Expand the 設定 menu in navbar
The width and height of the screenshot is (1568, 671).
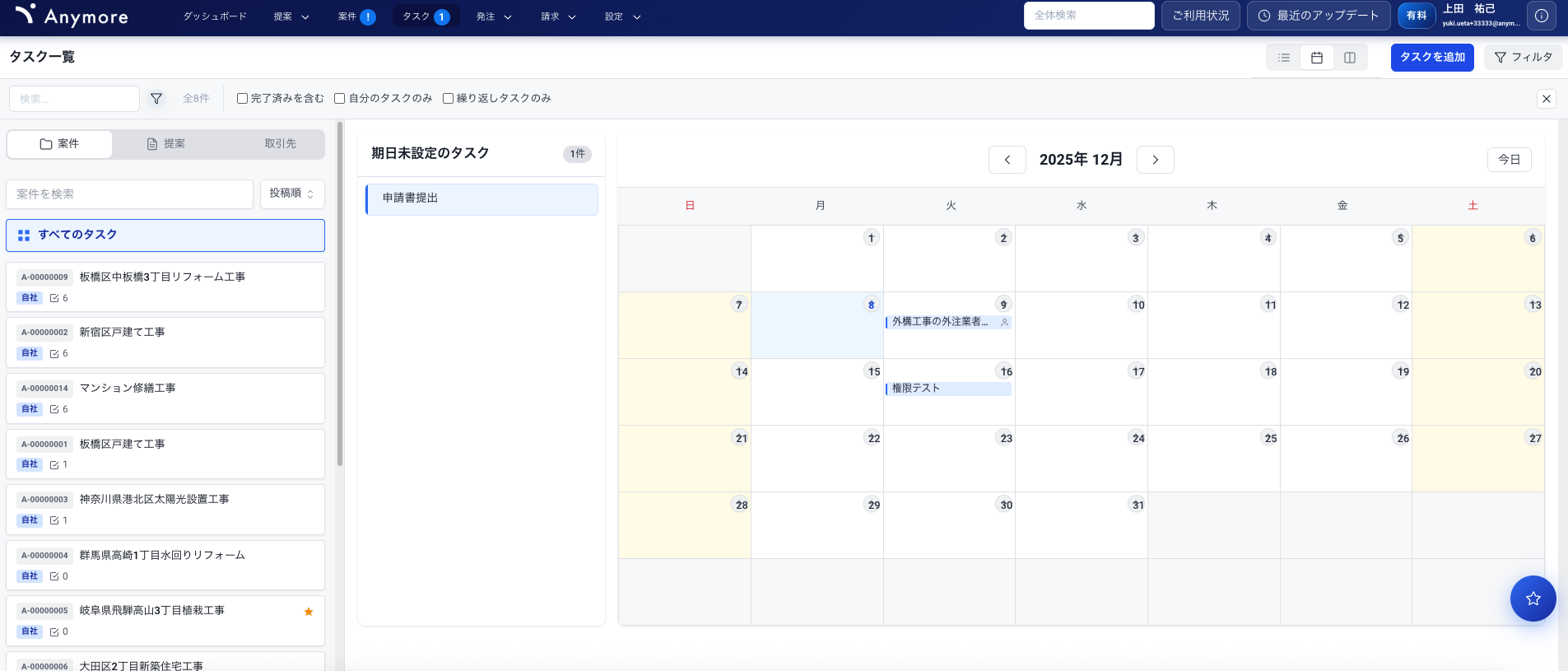(x=622, y=16)
